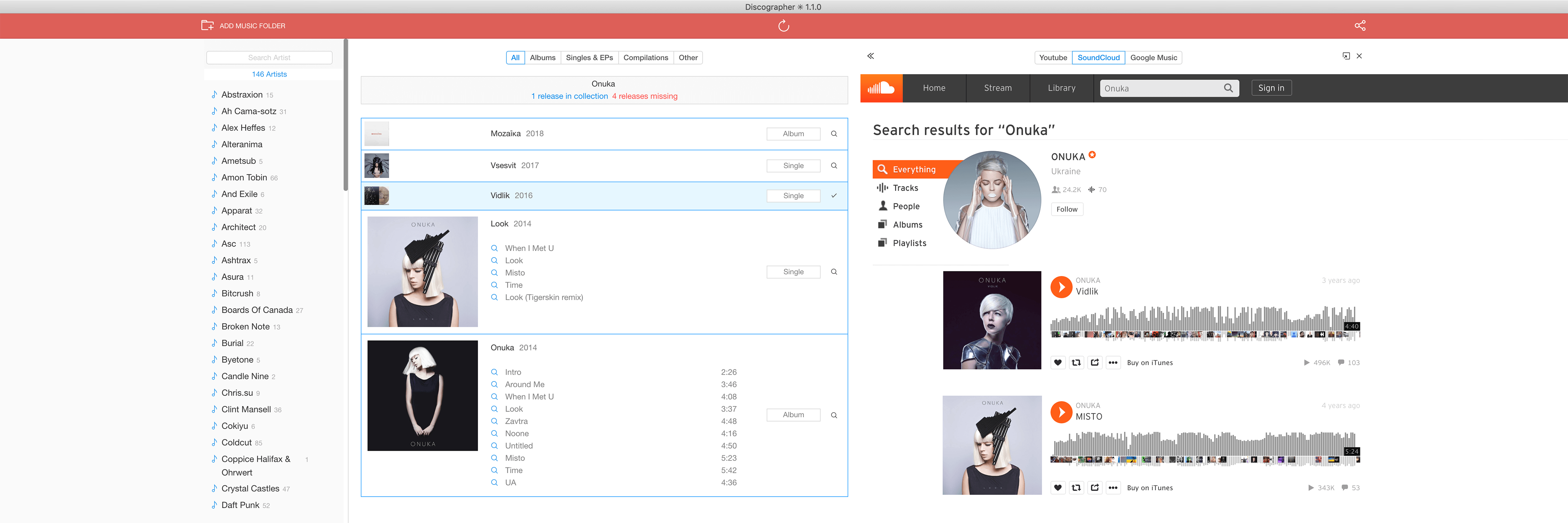Open SoundCloud Home page
The image size is (1568, 523).
click(934, 88)
